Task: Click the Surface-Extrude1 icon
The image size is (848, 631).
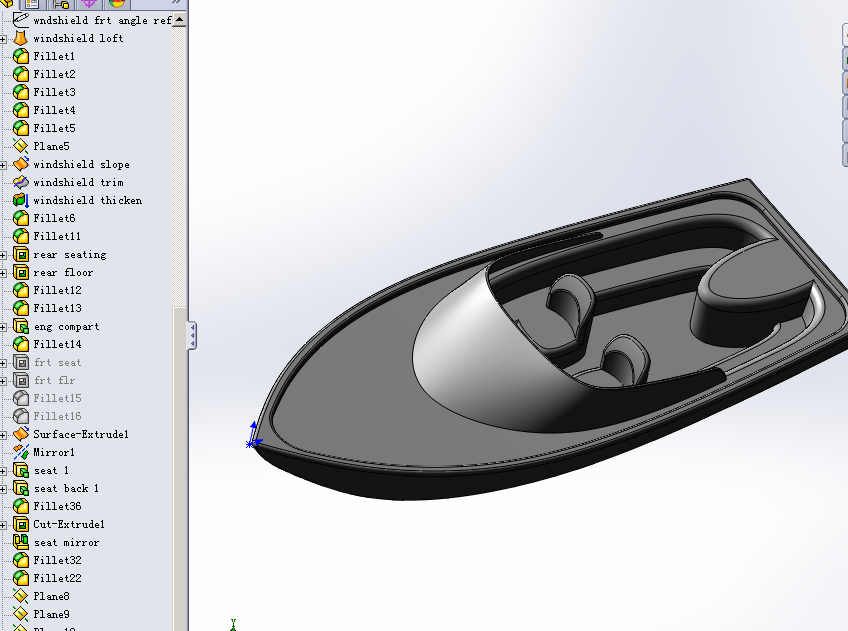Action: [21, 434]
